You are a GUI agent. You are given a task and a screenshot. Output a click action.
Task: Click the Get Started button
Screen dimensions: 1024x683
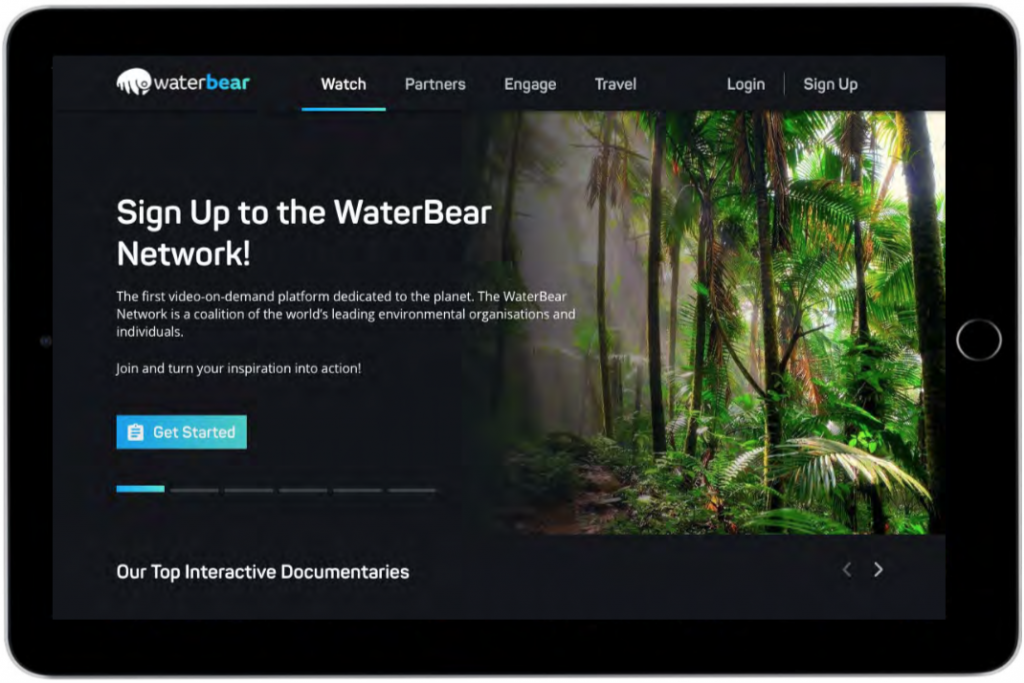tap(182, 432)
